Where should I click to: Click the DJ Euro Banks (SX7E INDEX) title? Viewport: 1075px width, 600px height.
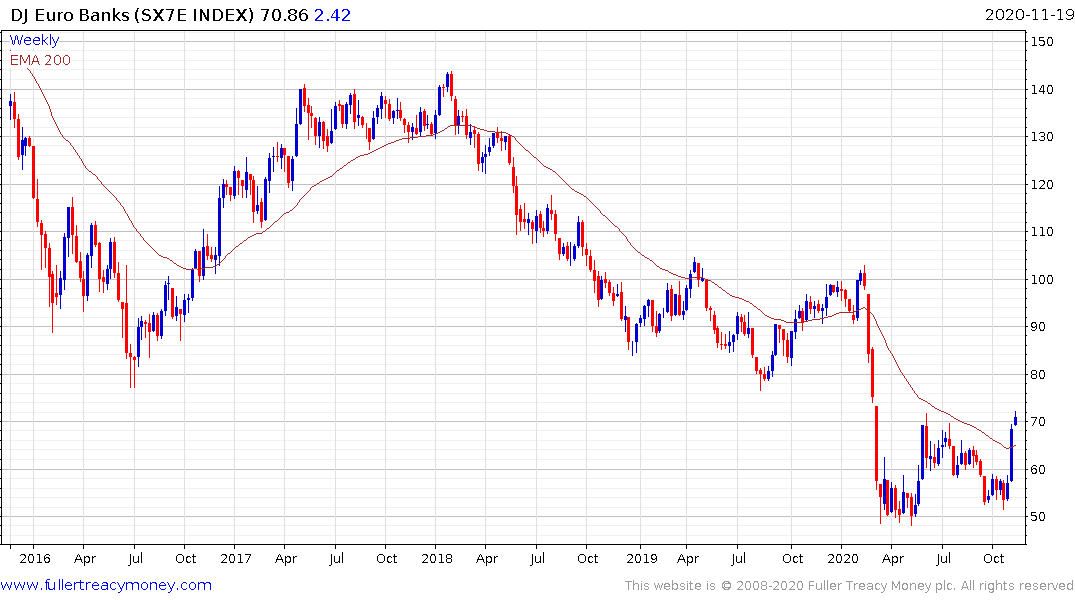132,14
